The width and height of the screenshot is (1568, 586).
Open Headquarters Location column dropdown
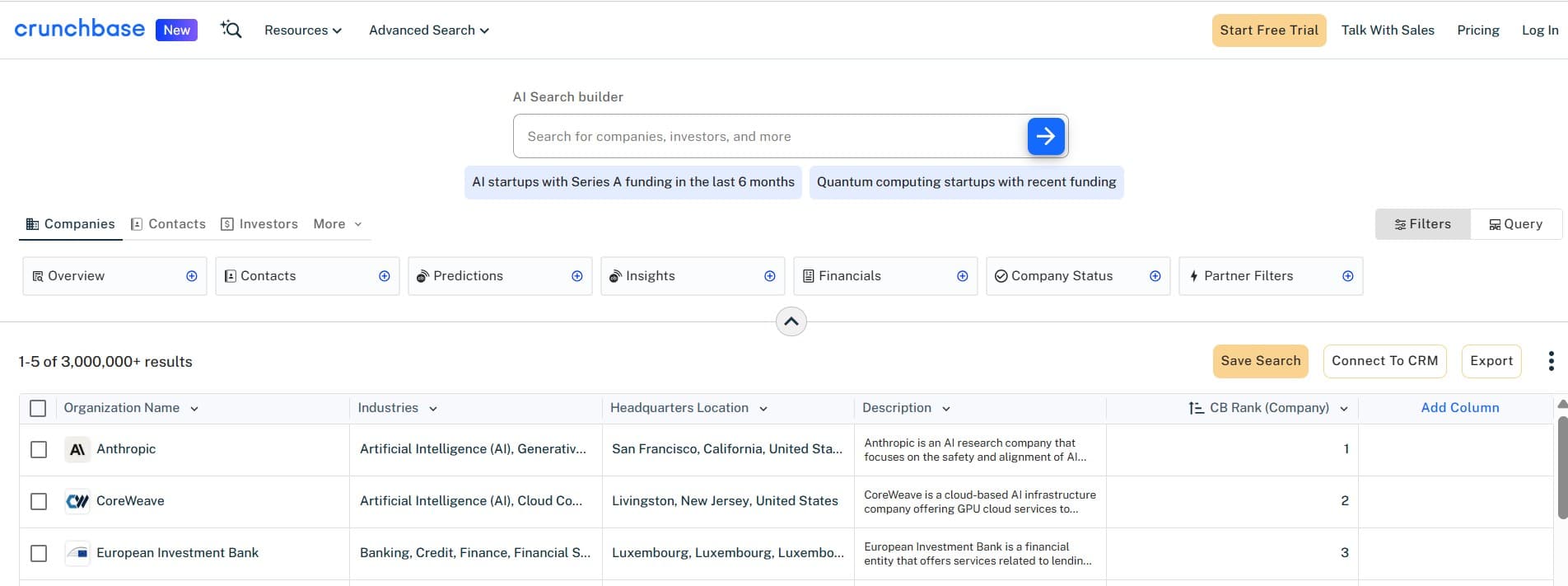pyautogui.click(x=763, y=409)
